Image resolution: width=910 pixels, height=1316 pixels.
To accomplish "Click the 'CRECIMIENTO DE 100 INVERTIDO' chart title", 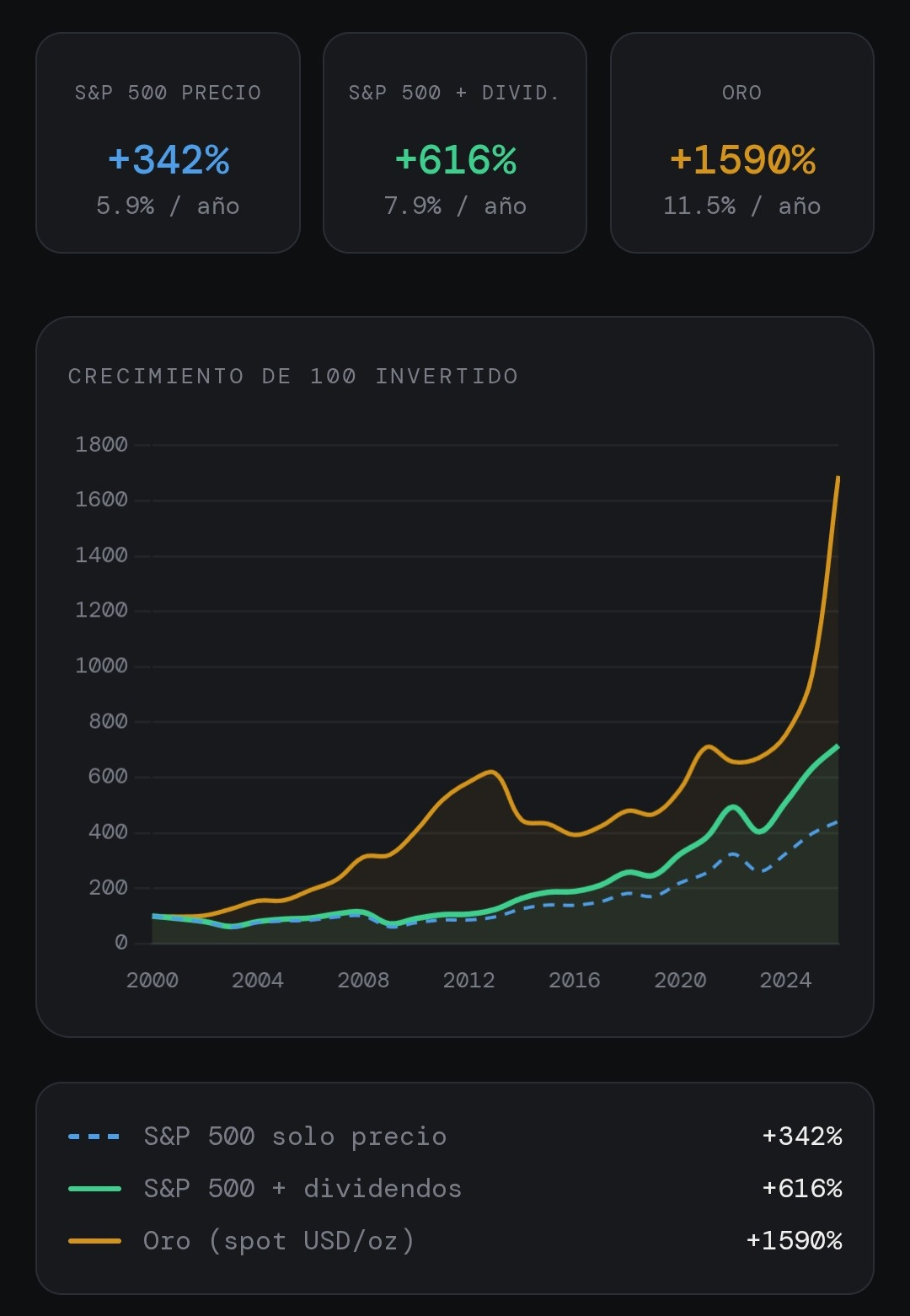I will [x=293, y=376].
